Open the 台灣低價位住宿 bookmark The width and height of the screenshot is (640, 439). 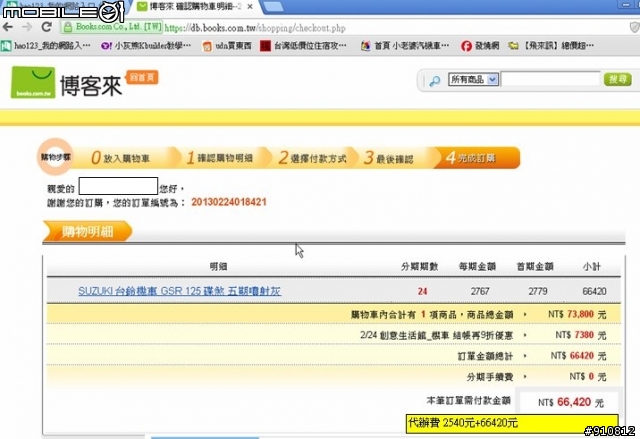pyautogui.click(x=303, y=46)
